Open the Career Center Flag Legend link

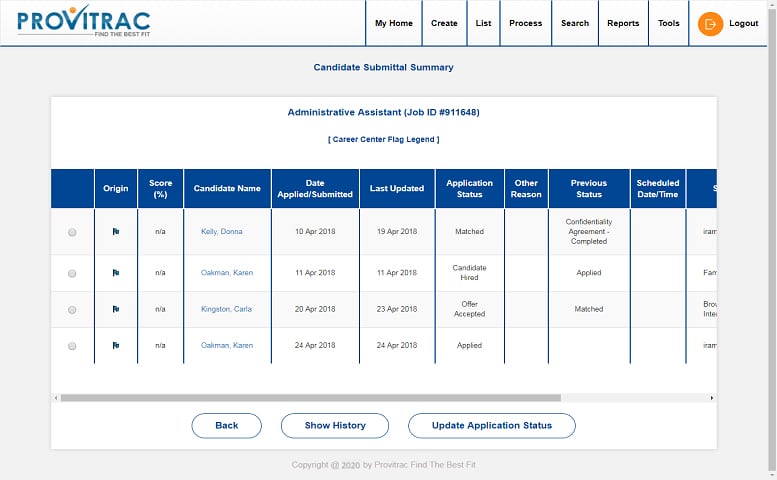[x=384, y=140]
